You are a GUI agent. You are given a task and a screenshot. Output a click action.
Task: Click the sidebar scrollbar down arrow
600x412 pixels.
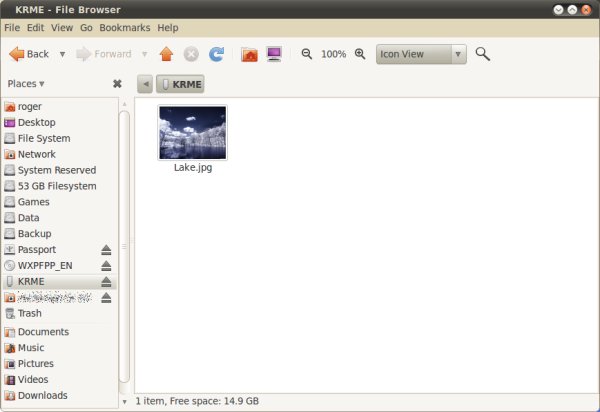[x=124, y=402]
